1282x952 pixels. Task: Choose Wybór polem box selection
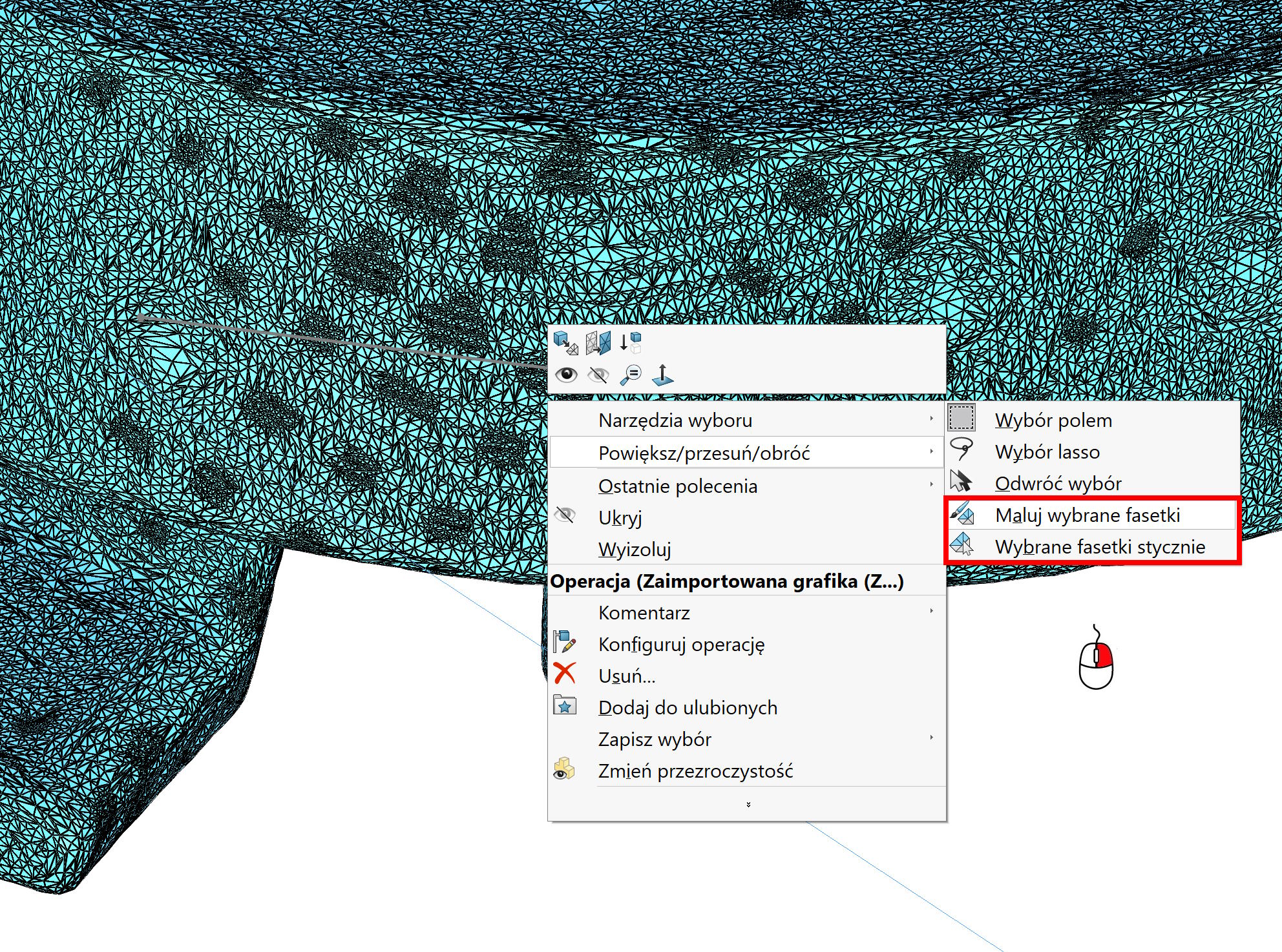(1053, 420)
